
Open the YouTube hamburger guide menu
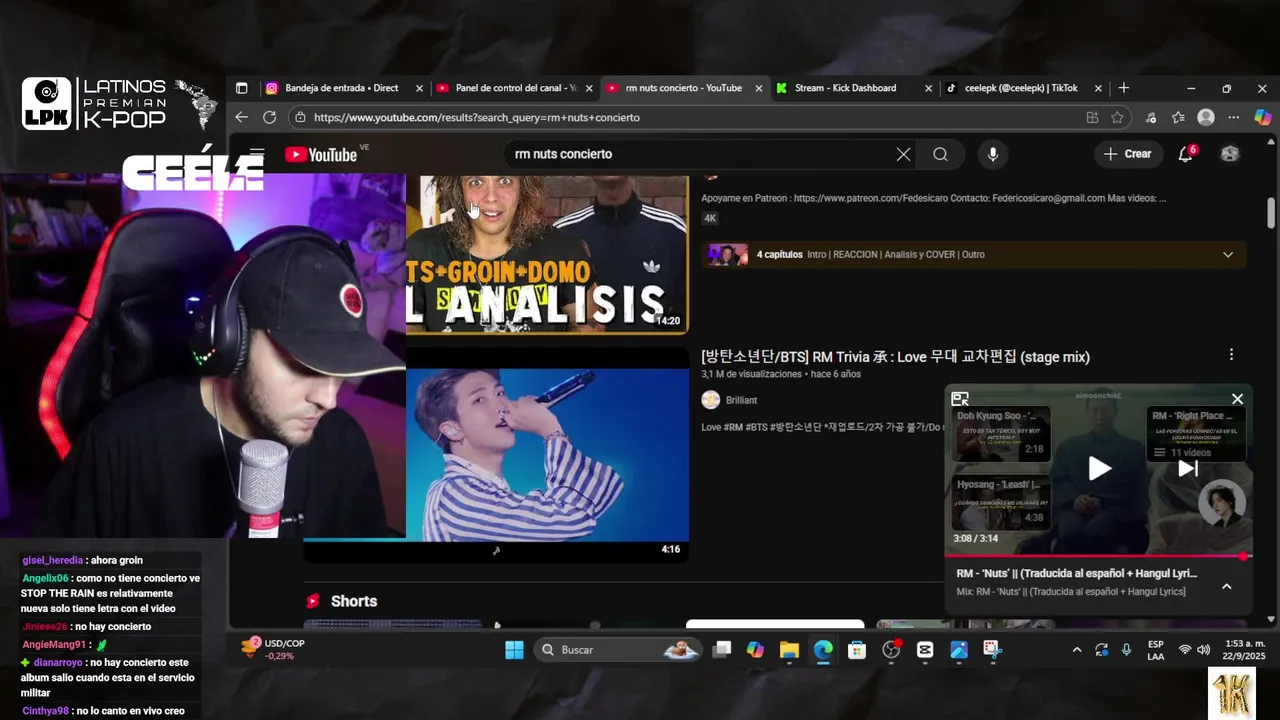click(257, 154)
